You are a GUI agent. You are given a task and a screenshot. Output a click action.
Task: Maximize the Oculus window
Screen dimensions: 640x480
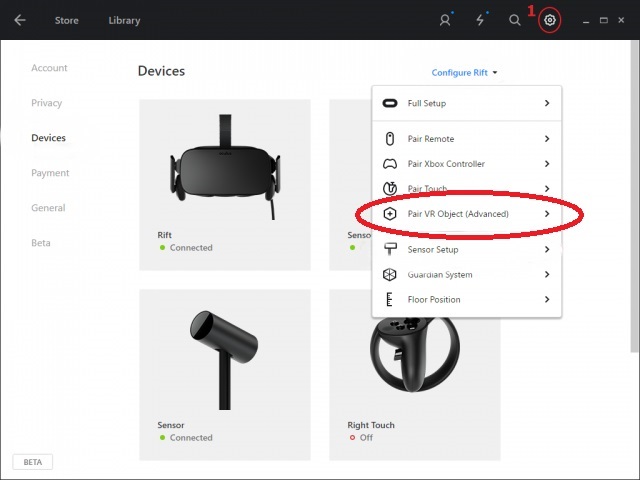pyautogui.click(x=604, y=20)
